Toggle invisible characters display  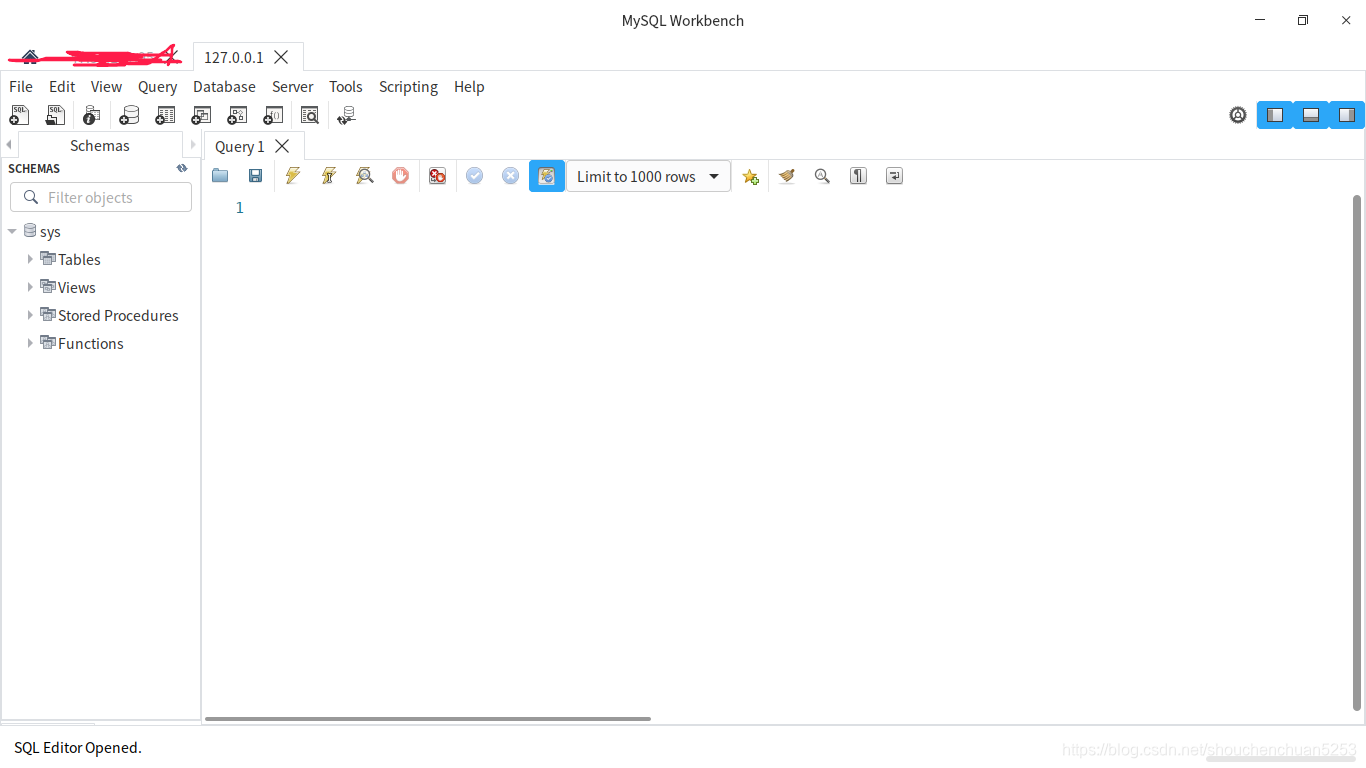858,176
